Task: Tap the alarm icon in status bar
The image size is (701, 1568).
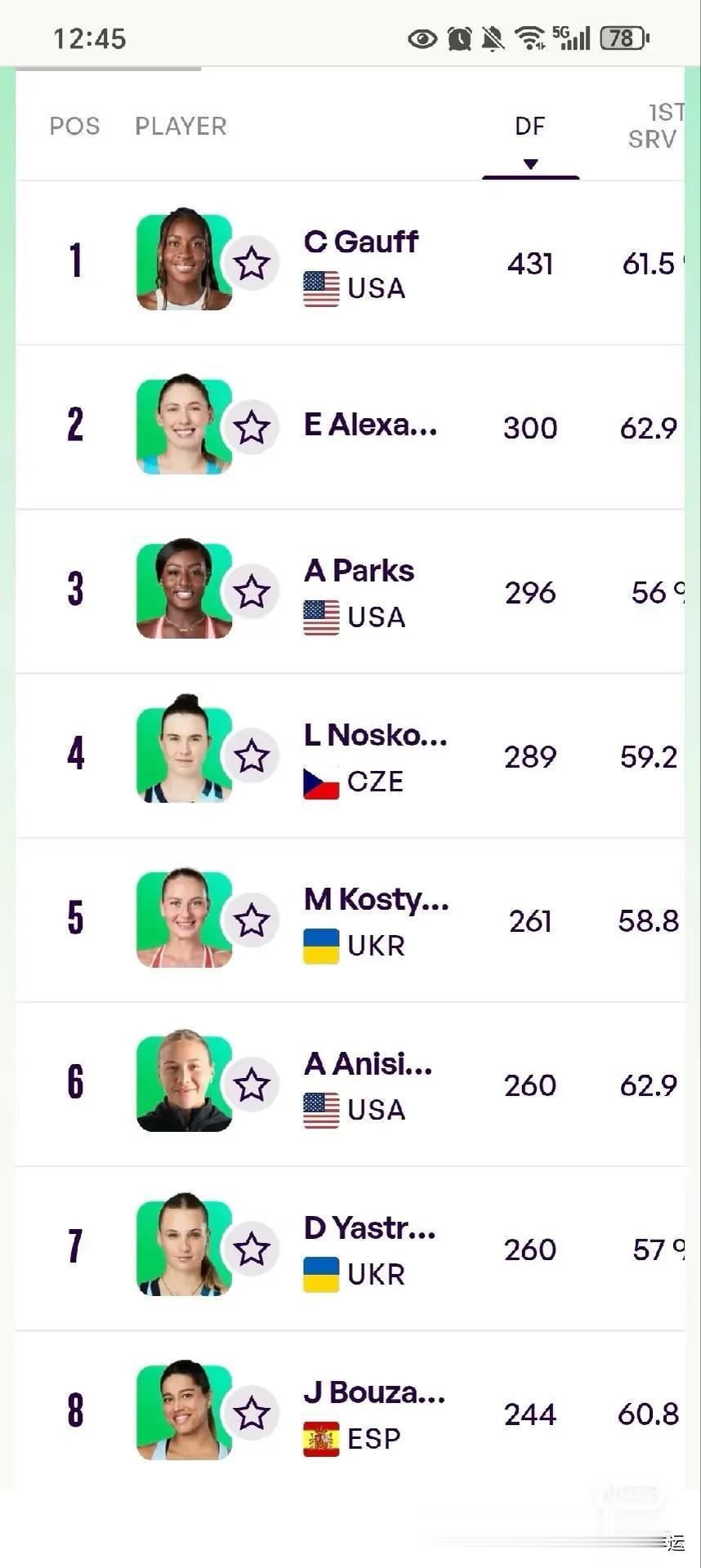Action: pos(460,38)
